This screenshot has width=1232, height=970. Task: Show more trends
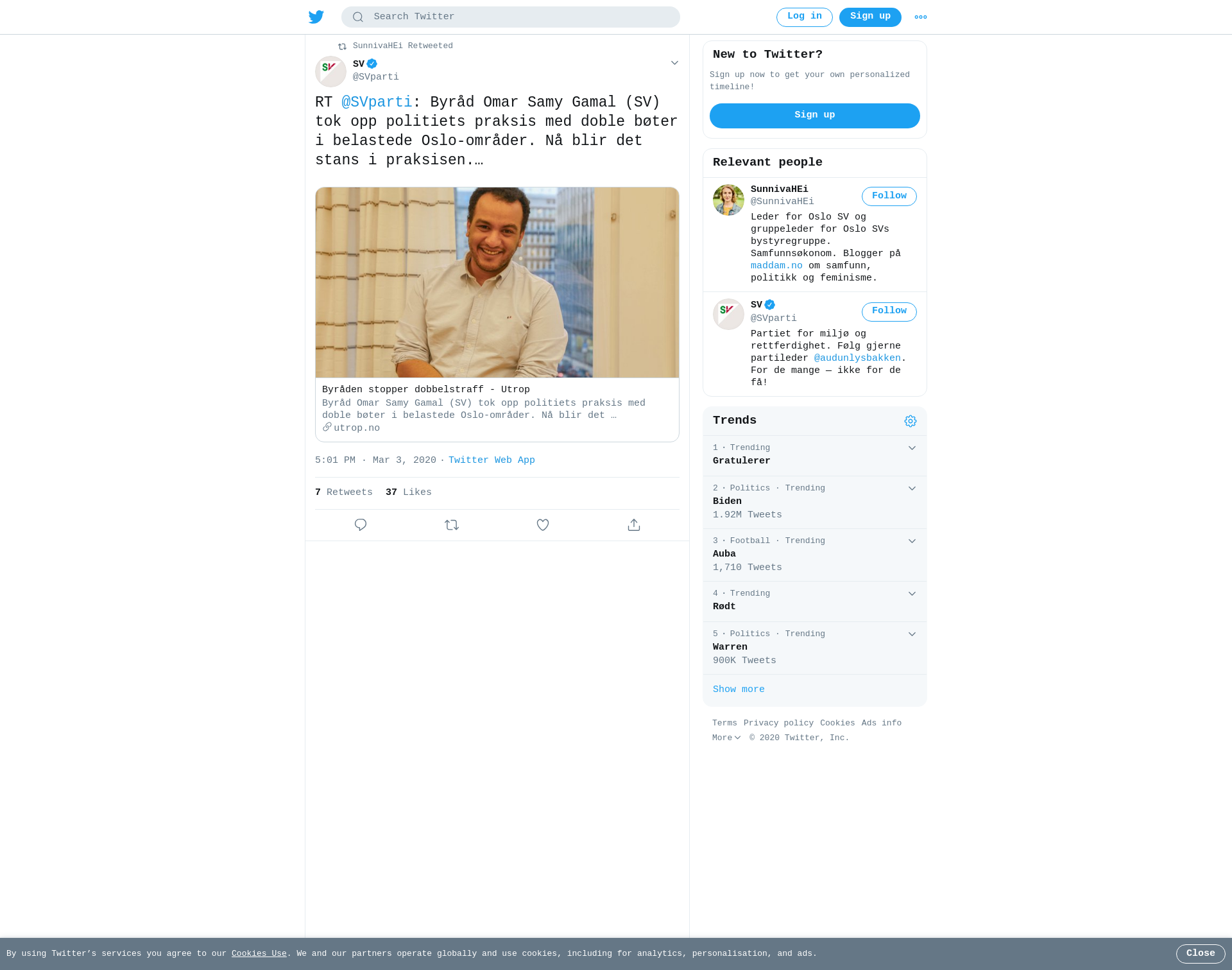pos(739,689)
